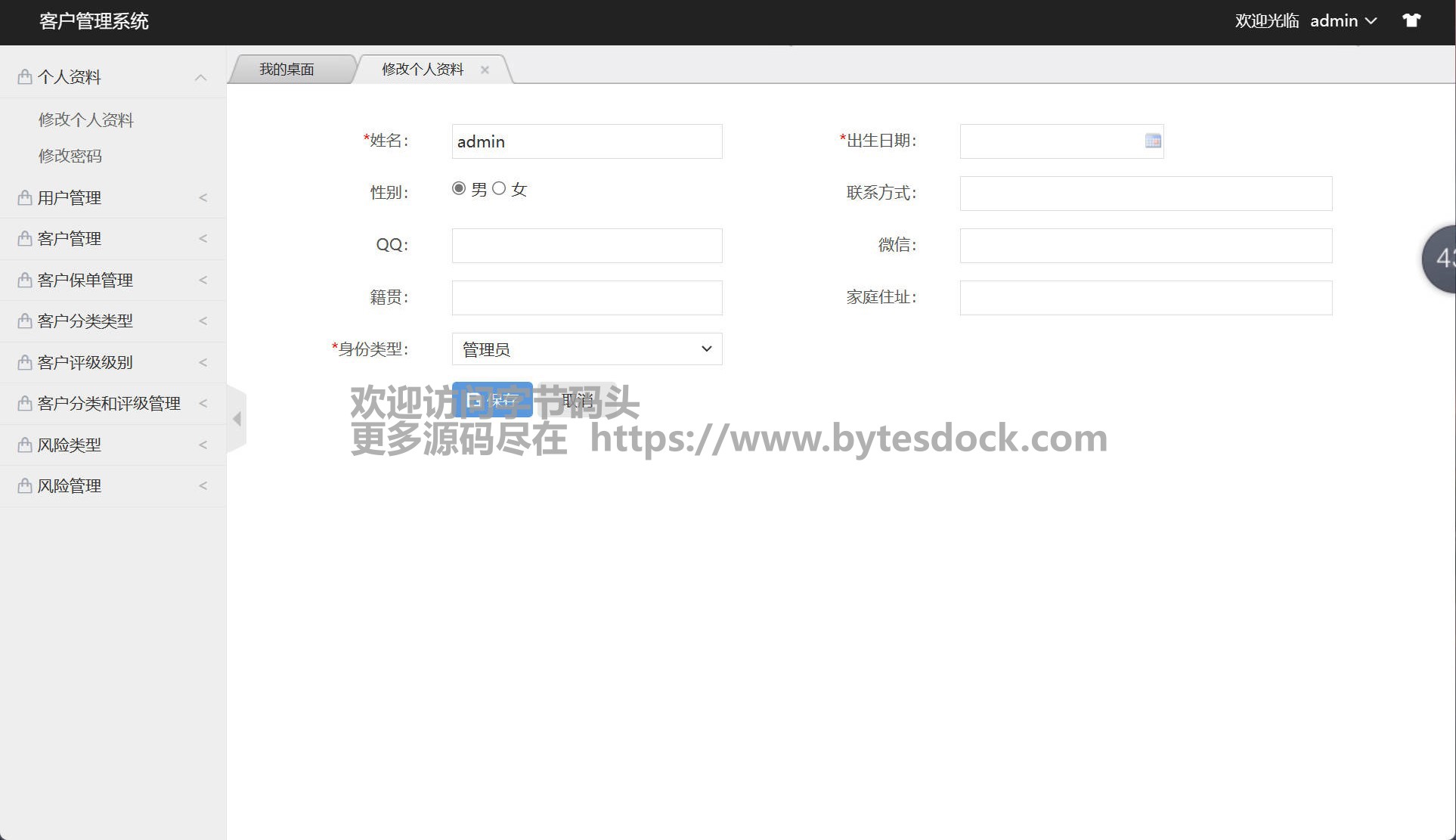
Task: Switch to the 我的桌面 tab
Action: (x=287, y=70)
